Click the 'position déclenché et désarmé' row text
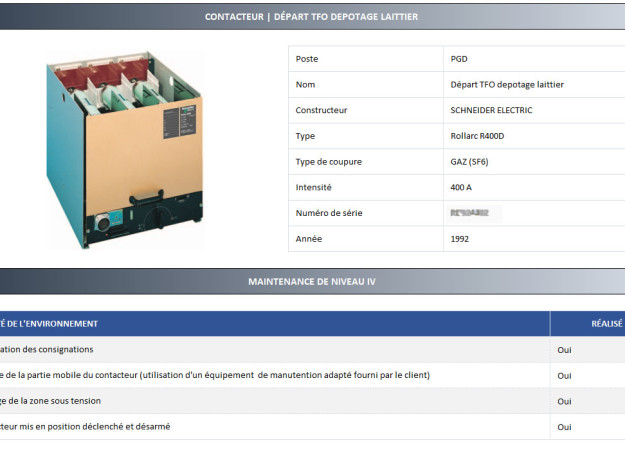The width and height of the screenshot is (625, 468). click(x=85, y=427)
